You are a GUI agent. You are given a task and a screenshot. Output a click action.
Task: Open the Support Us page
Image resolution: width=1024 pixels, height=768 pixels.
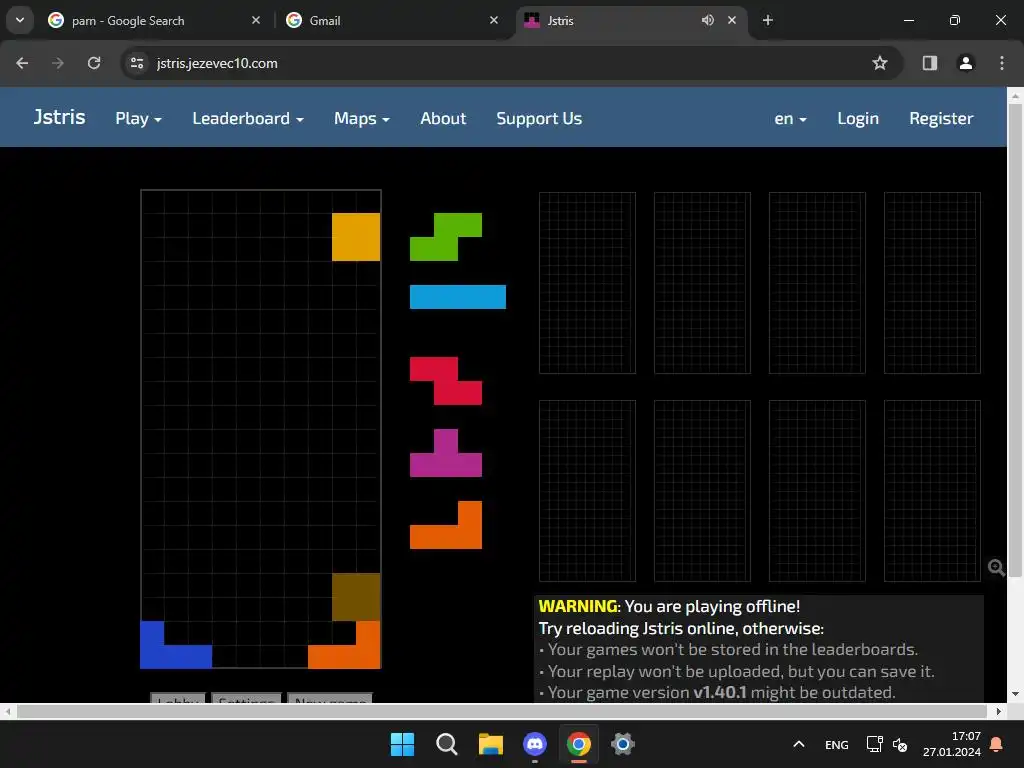coord(539,118)
